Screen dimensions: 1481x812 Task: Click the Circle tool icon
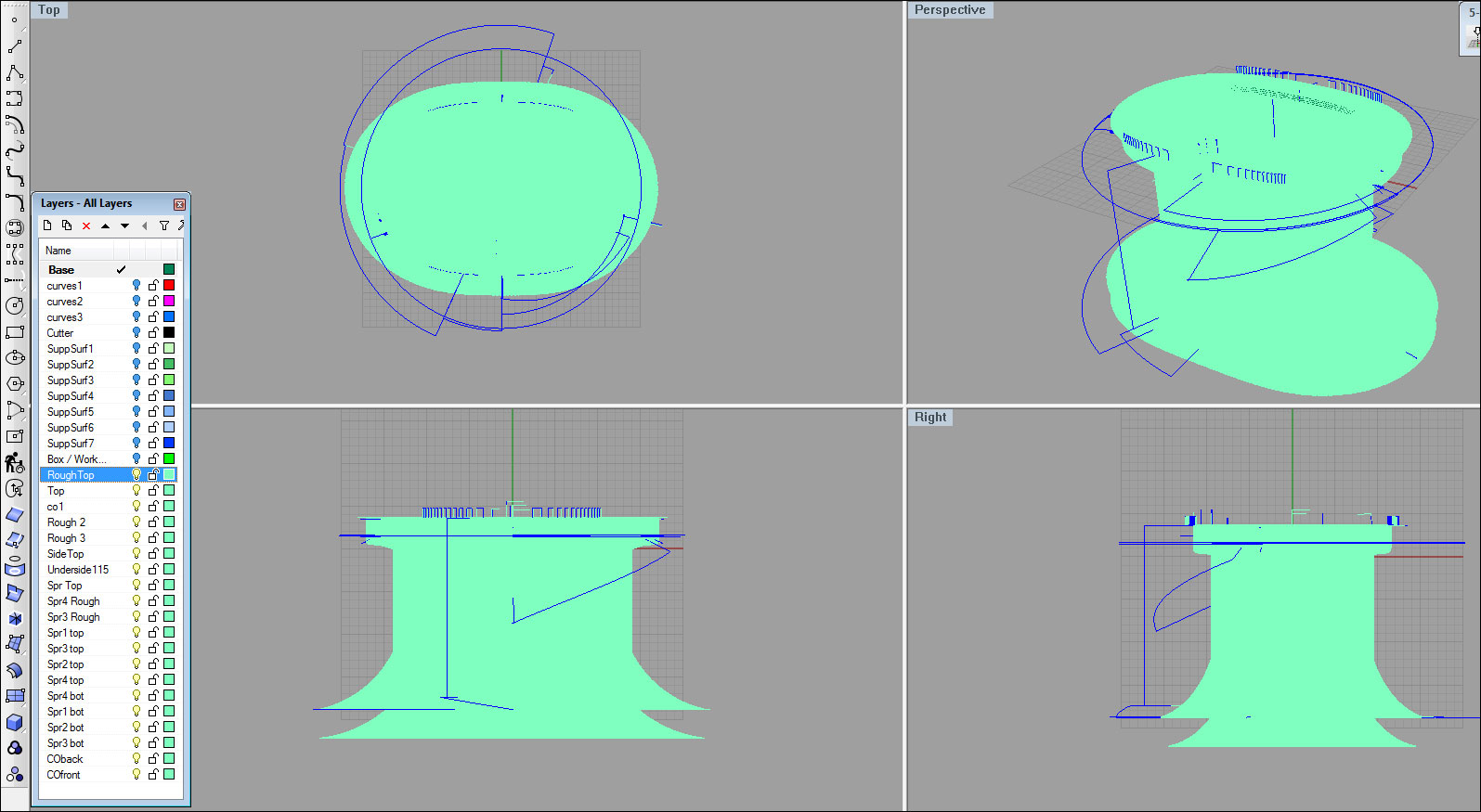(x=15, y=305)
